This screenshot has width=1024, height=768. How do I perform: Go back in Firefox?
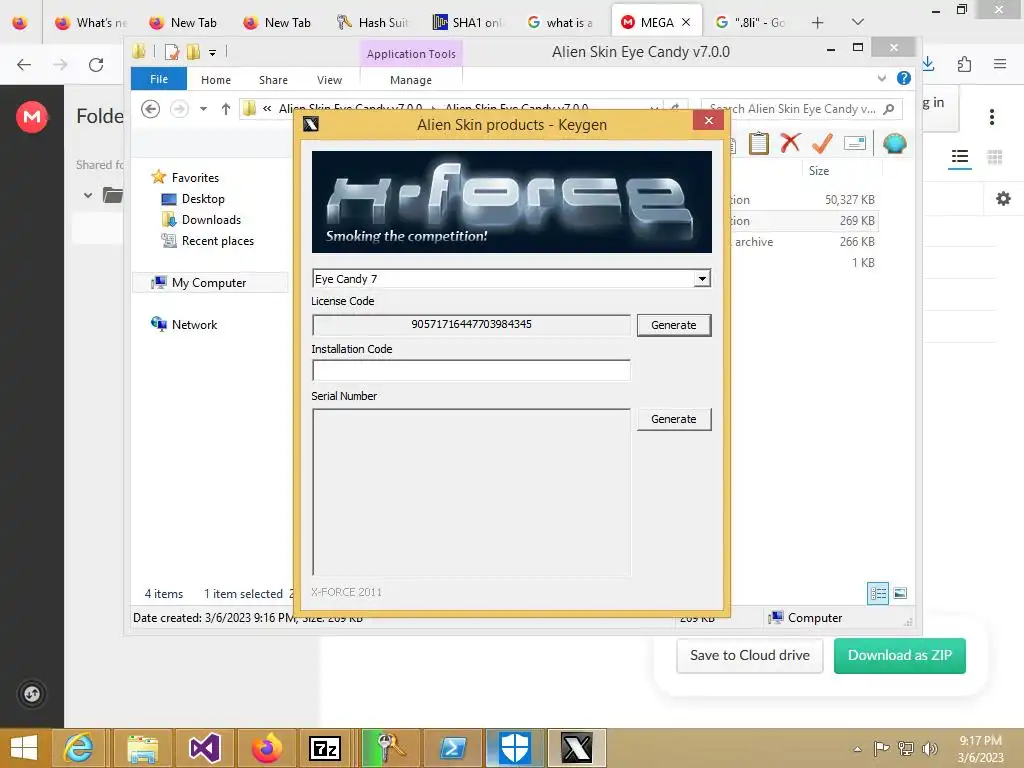click(24, 64)
